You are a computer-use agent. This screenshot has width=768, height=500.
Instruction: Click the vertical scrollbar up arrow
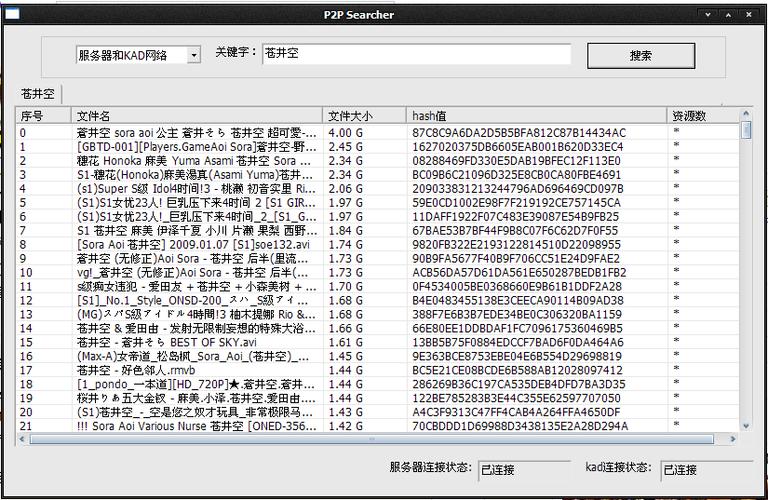746,114
